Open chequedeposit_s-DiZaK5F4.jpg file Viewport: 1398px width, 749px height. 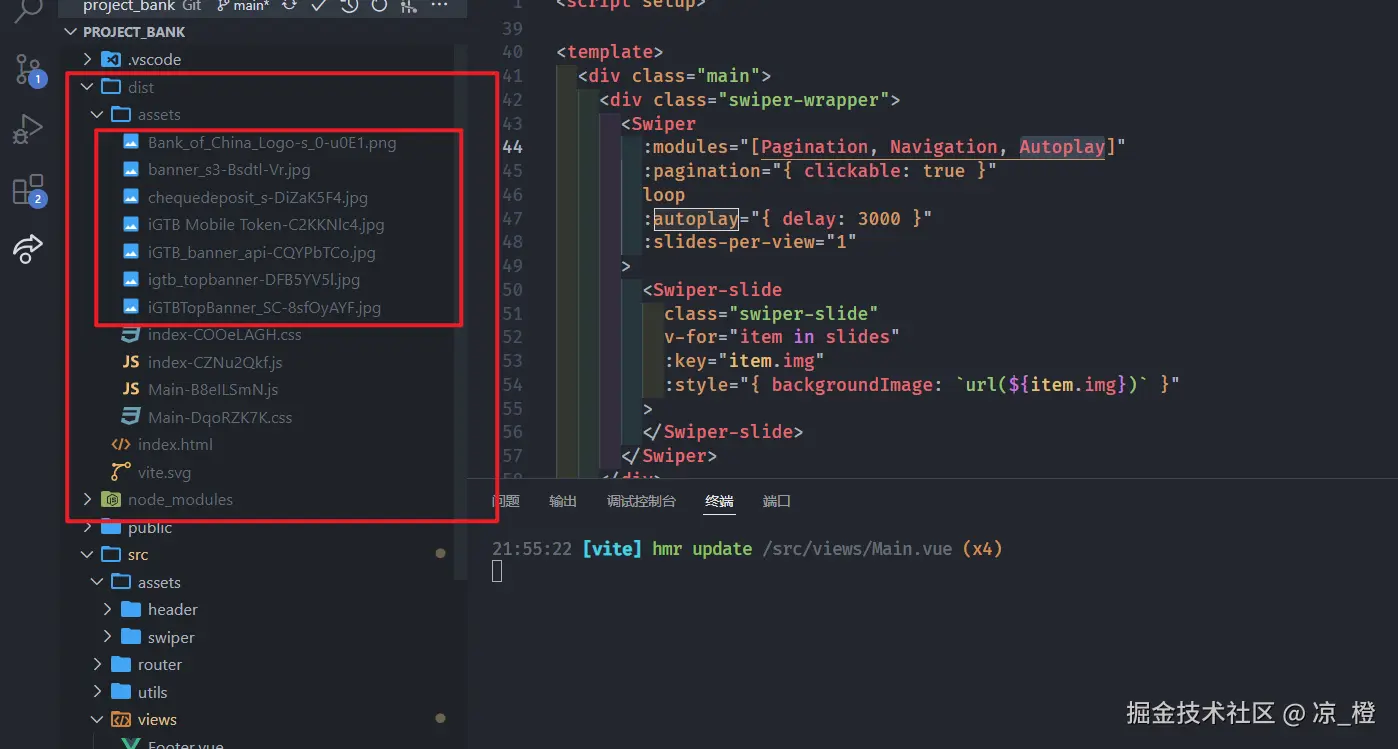tap(258, 198)
